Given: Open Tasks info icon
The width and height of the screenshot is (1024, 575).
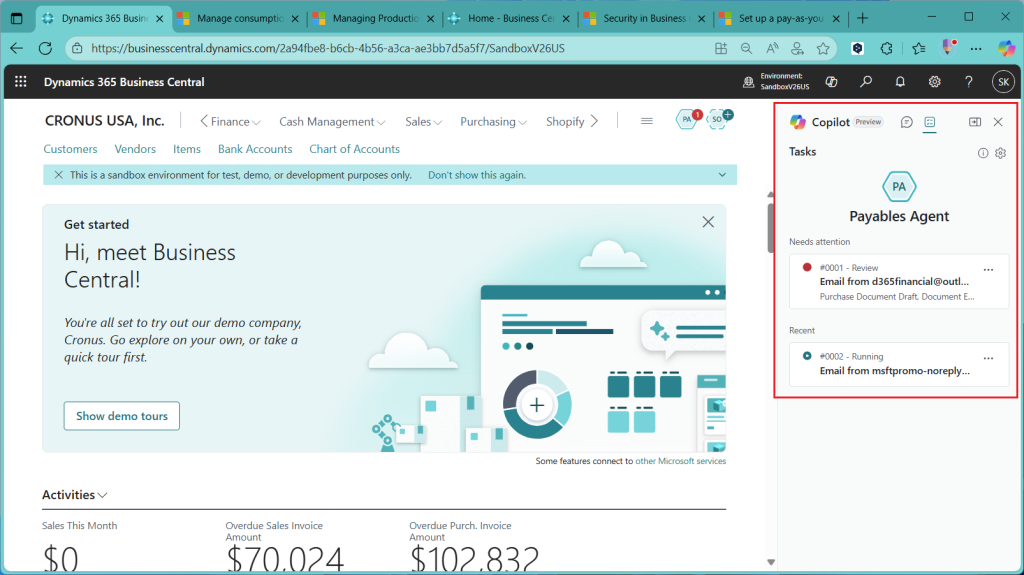Looking at the screenshot, I should pos(983,153).
